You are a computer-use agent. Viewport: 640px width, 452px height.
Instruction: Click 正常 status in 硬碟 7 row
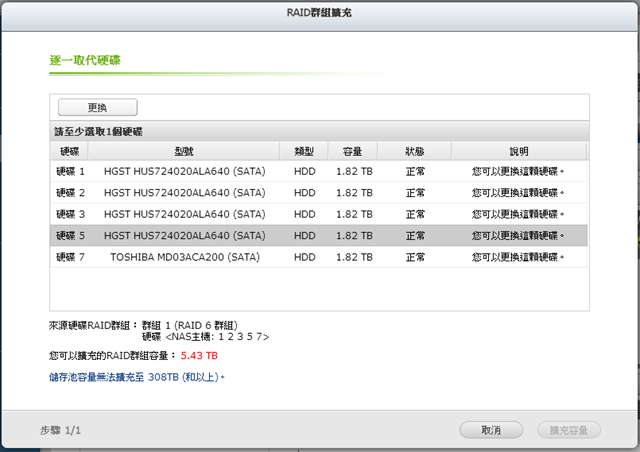[x=415, y=257]
